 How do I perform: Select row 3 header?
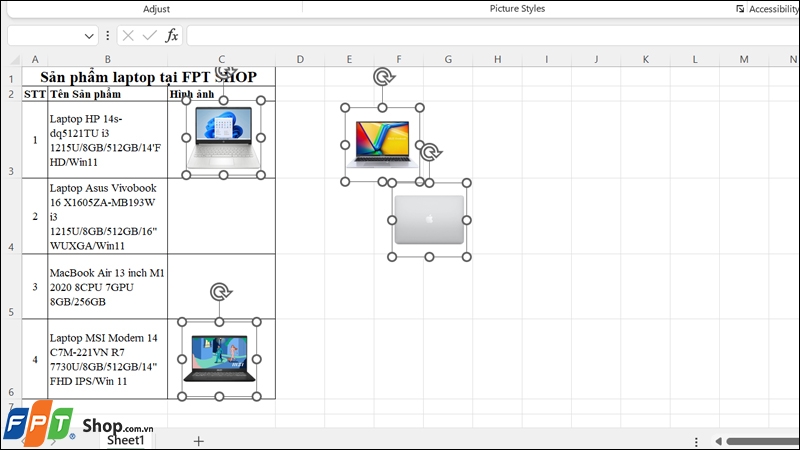(11, 140)
